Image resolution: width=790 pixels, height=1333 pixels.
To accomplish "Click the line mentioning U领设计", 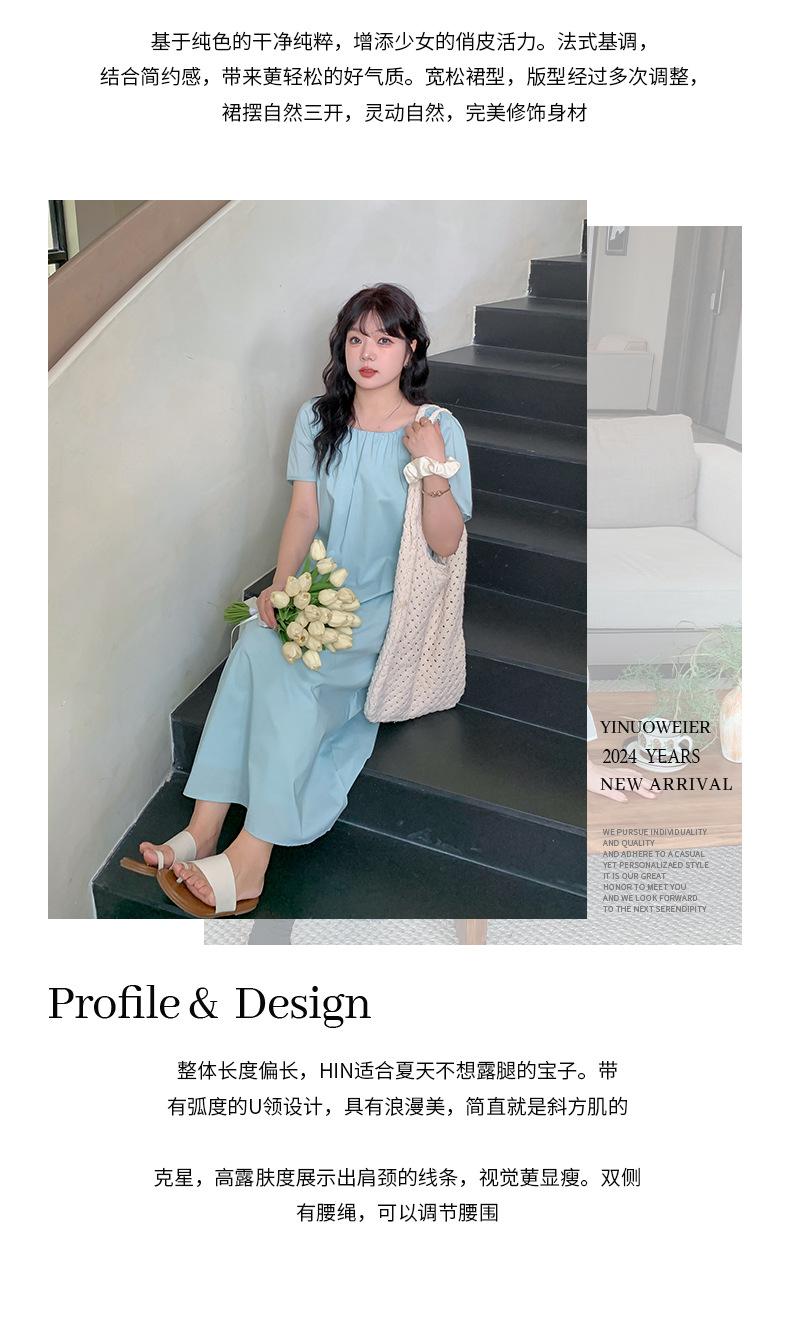I will pos(397,1107).
